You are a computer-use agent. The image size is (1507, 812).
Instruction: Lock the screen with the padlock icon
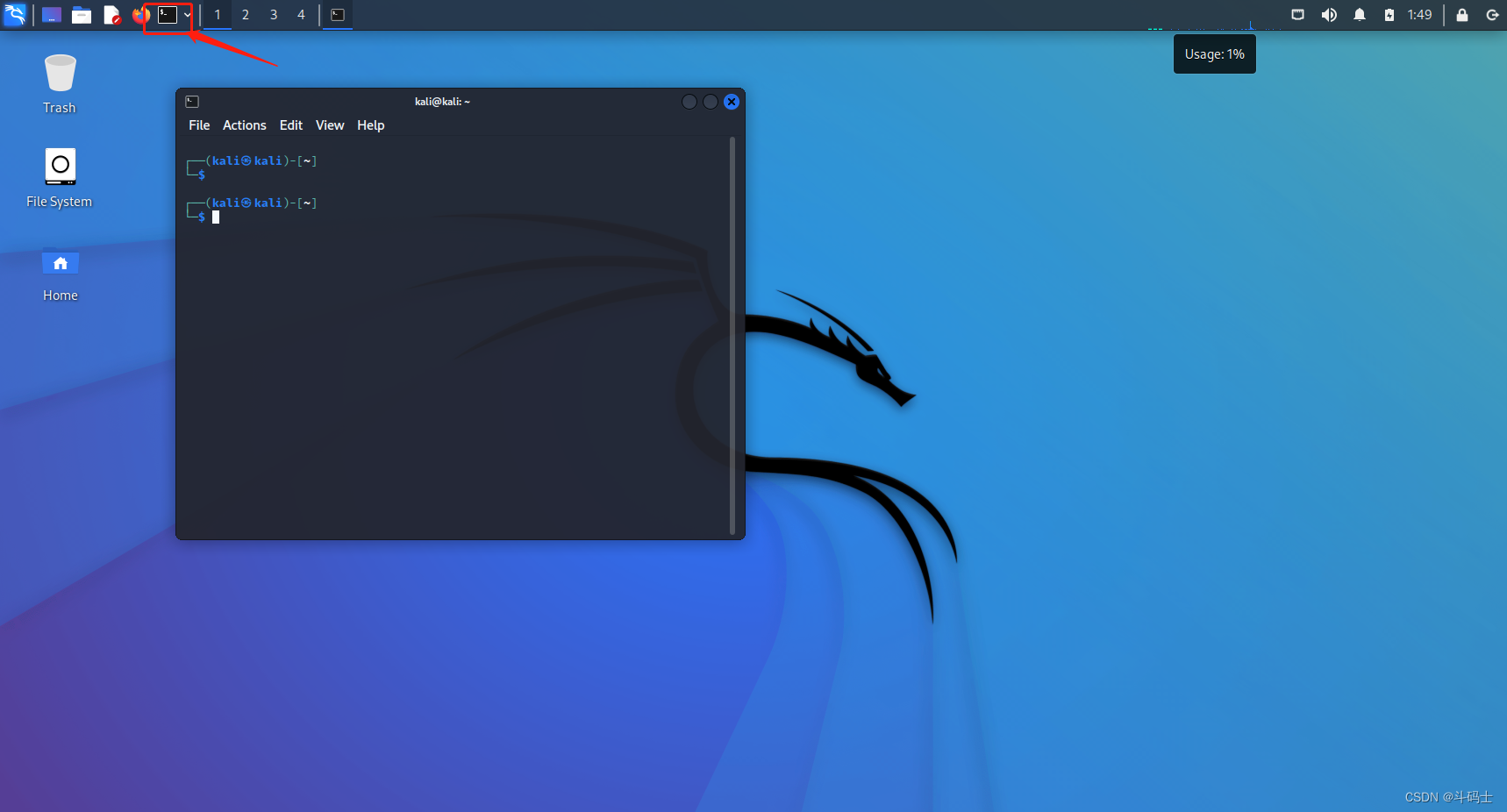1462,15
